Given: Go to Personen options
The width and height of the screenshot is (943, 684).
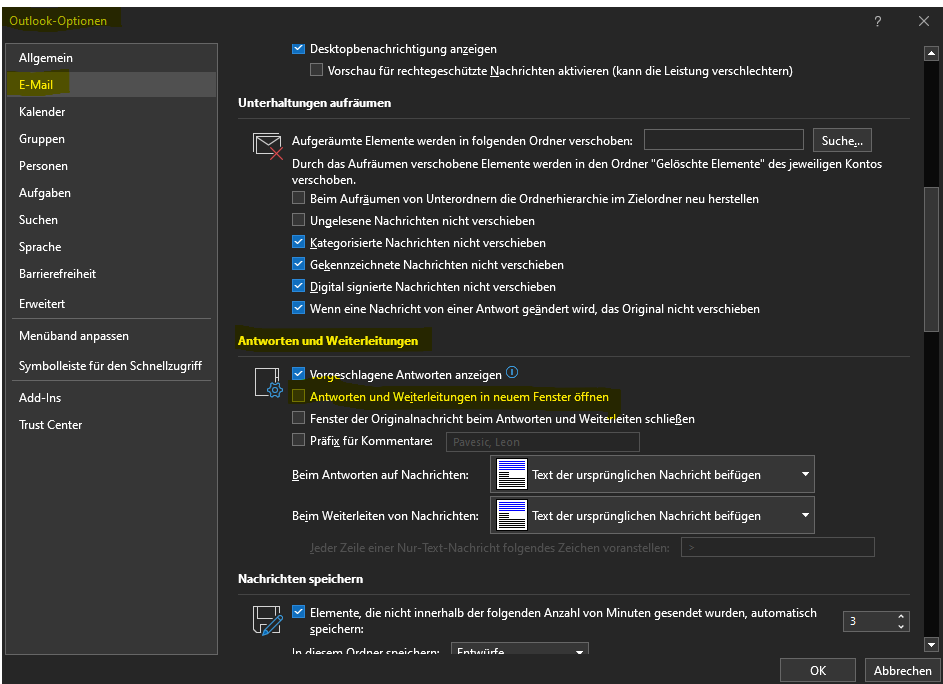Looking at the screenshot, I should pos(111,166).
